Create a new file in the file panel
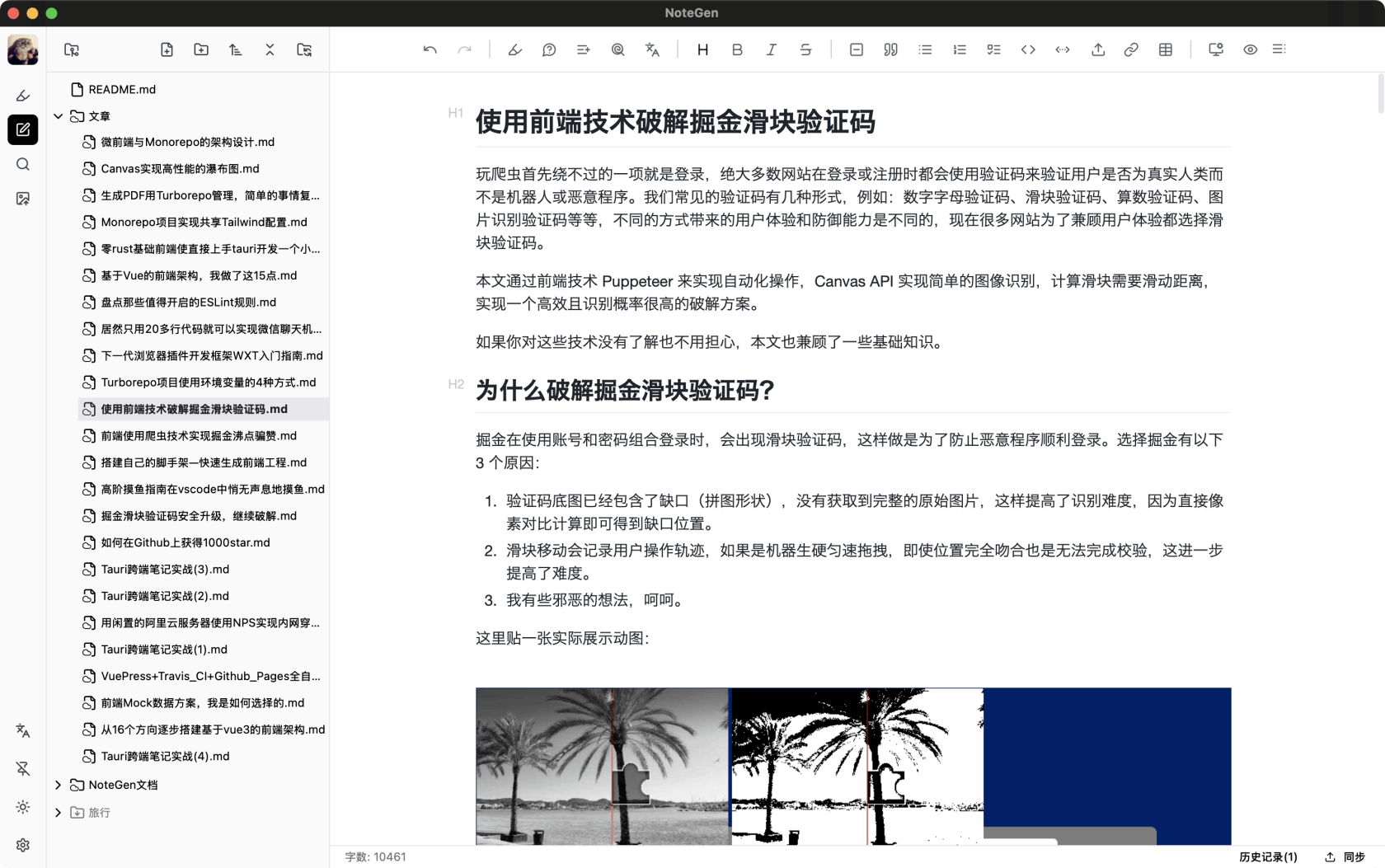 [167, 49]
